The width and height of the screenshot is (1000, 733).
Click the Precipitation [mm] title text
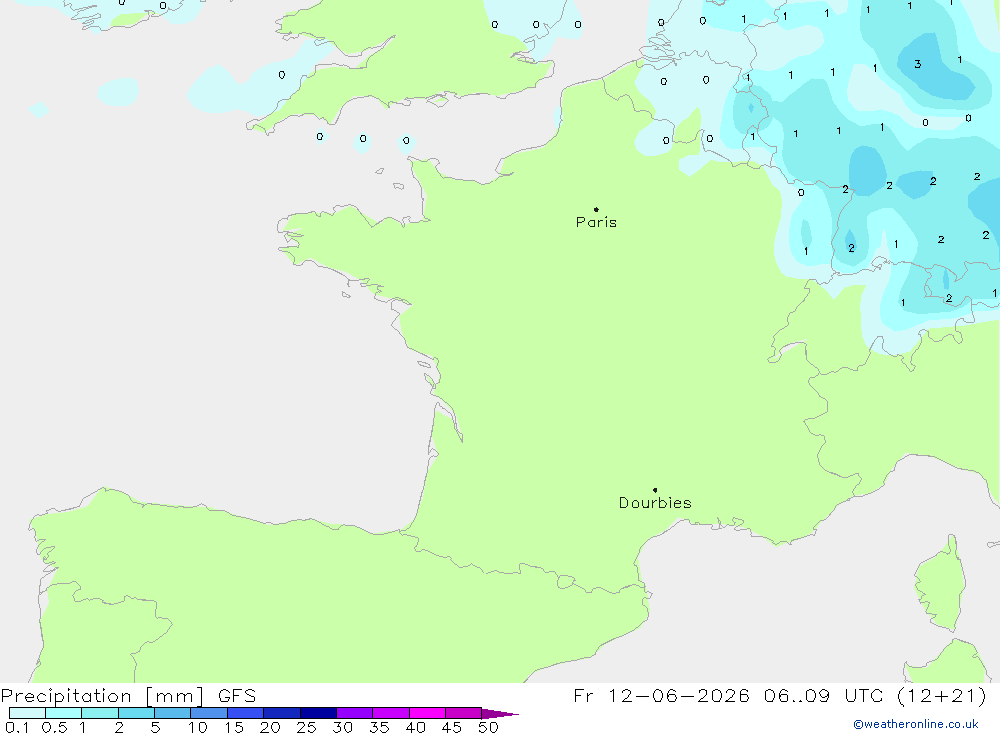102,696
